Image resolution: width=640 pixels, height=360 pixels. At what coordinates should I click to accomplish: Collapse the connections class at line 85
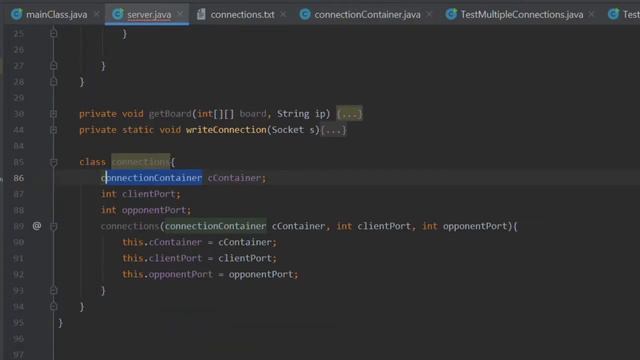coord(53,162)
